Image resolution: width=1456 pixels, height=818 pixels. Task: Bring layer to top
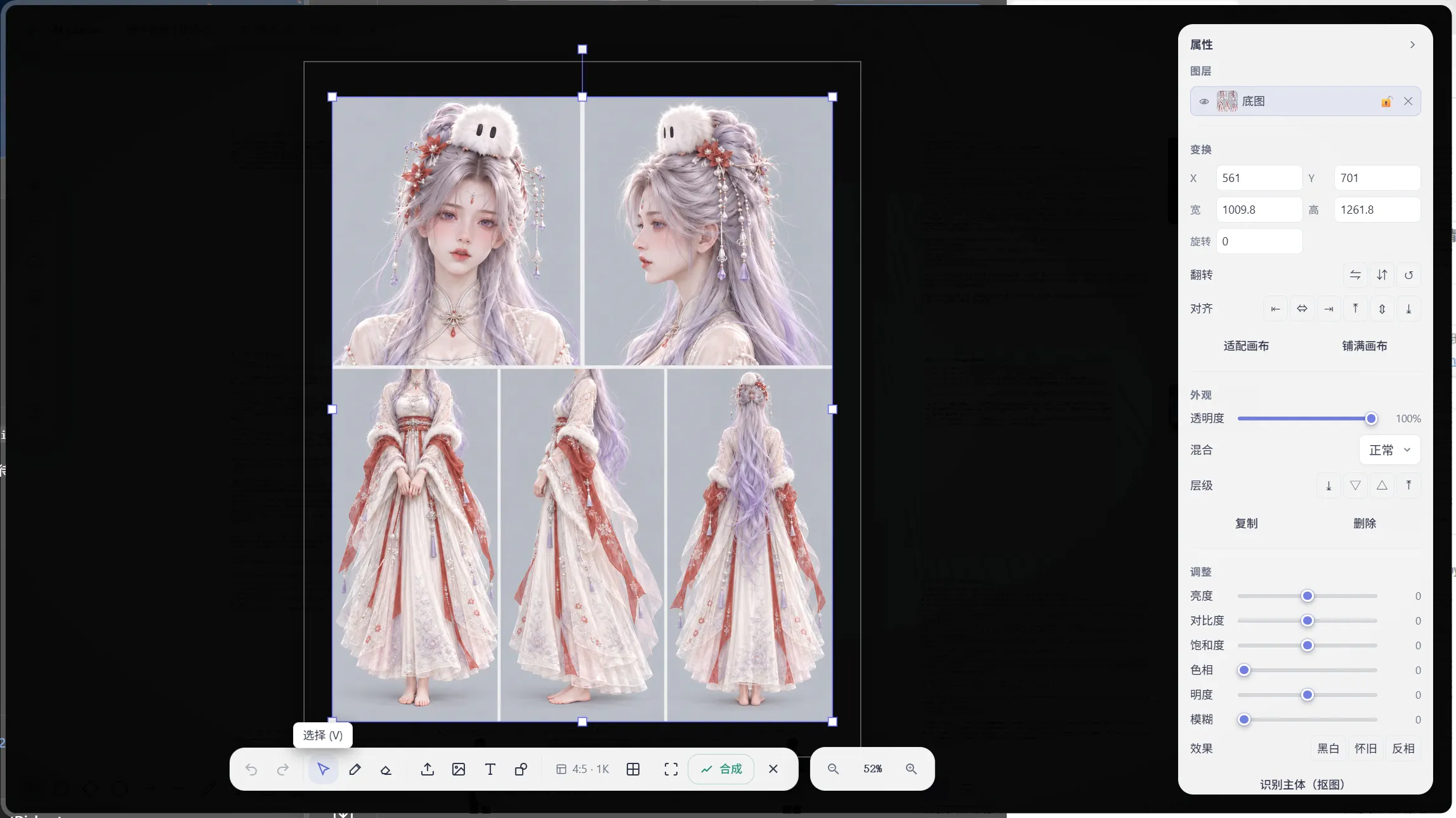click(1408, 486)
